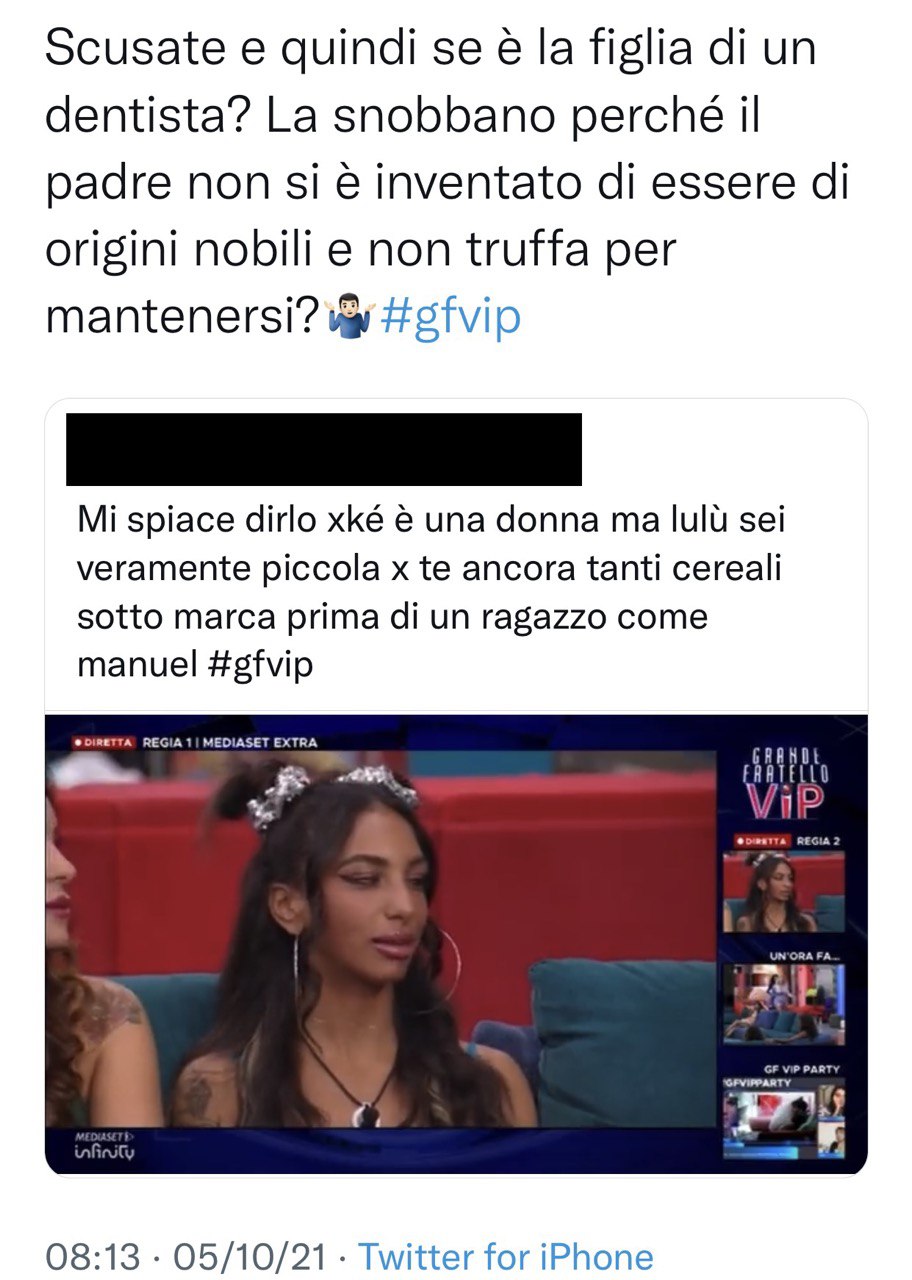This screenshot has height=1280, width=912.
Task: Select the REGIA 2 live feed thumbnail
Action: (x=784, y=892)
